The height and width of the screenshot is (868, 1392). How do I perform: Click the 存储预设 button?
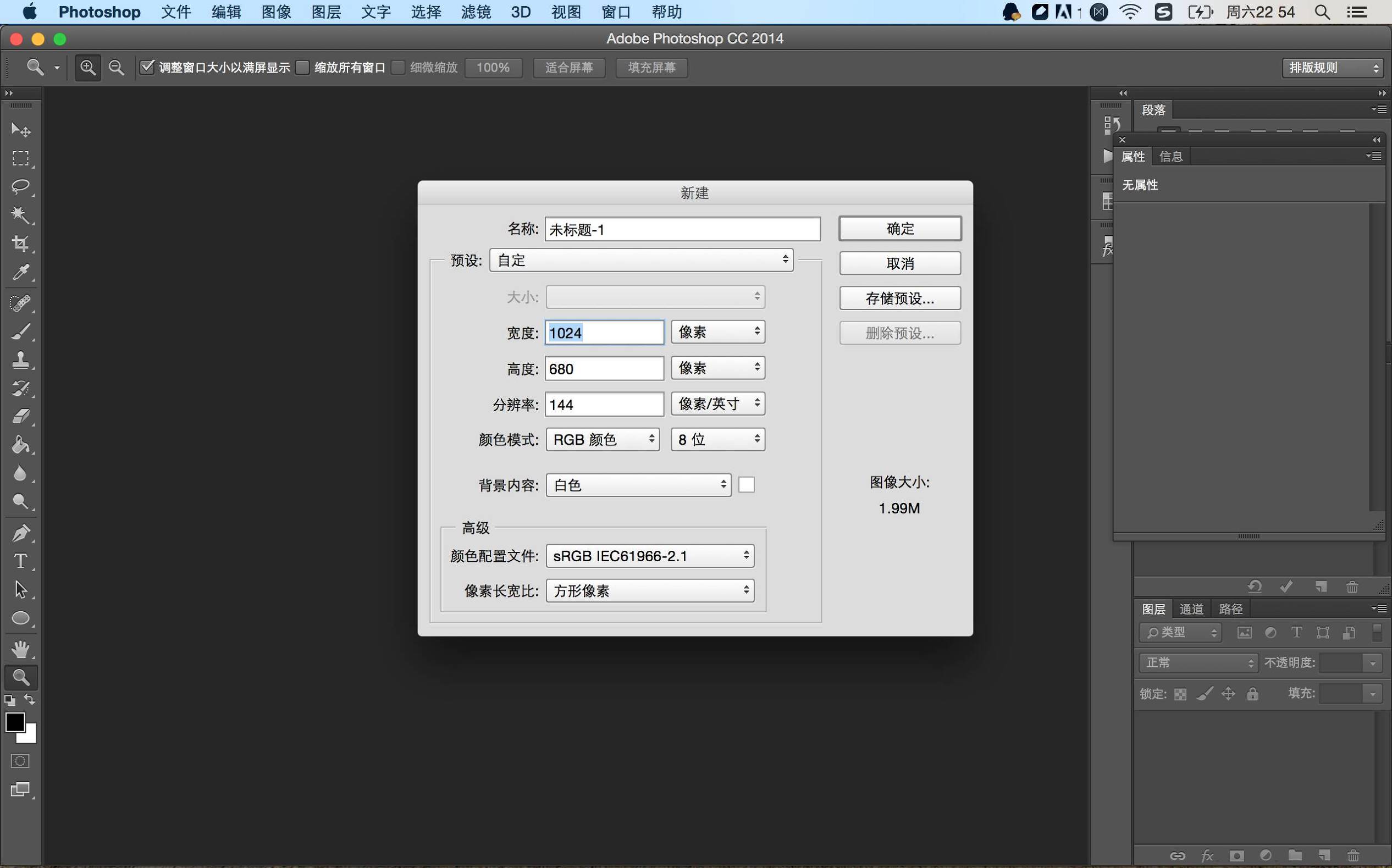click(x=899, y=298)
